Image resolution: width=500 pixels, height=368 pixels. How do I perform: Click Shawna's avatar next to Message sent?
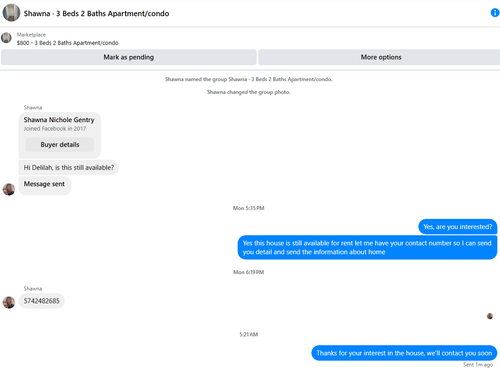point(9,189)
